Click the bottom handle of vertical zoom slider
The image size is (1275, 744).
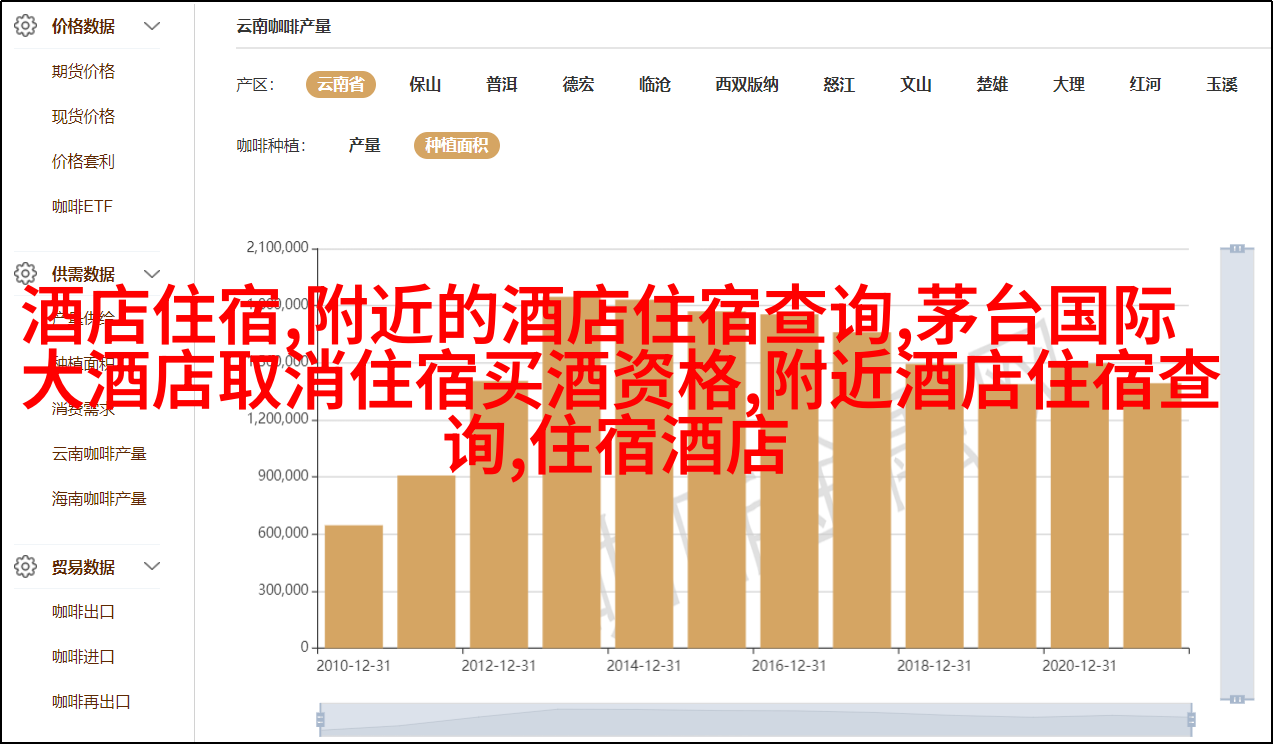coord(1237,698)
